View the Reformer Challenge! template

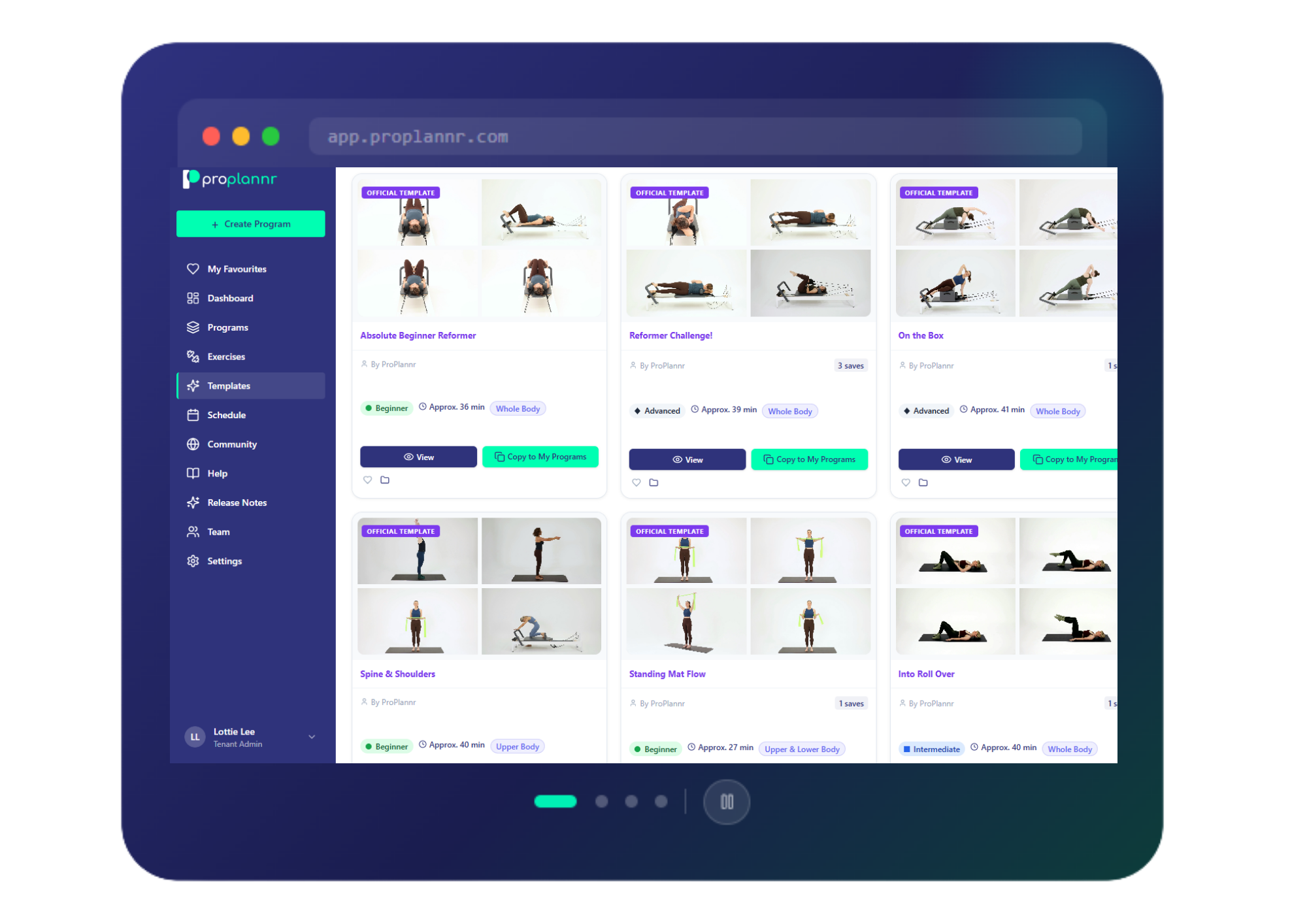point(687,459)
